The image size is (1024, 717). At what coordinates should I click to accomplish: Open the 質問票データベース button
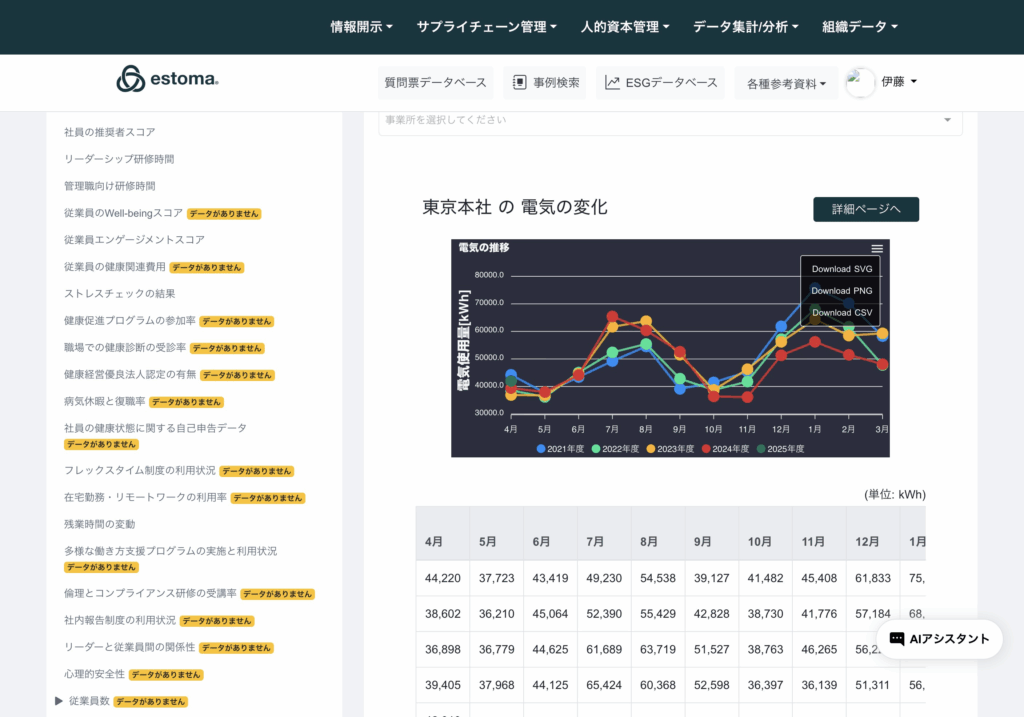436,83
